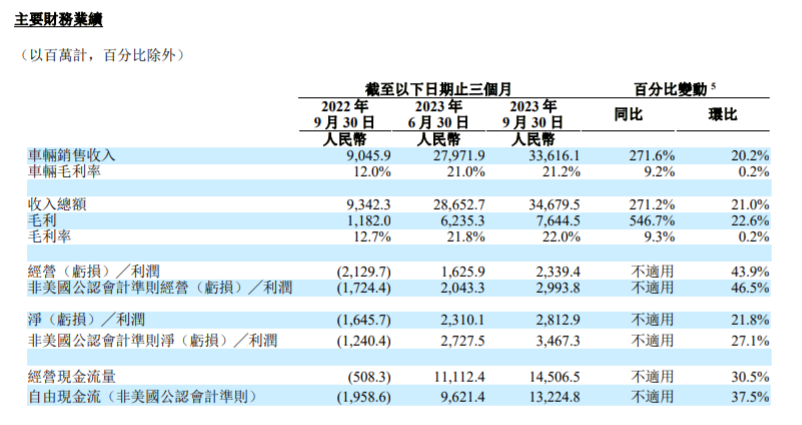802x425 pixels.
Task: Click the 毛利率 row label
Action: click(50, 237)
